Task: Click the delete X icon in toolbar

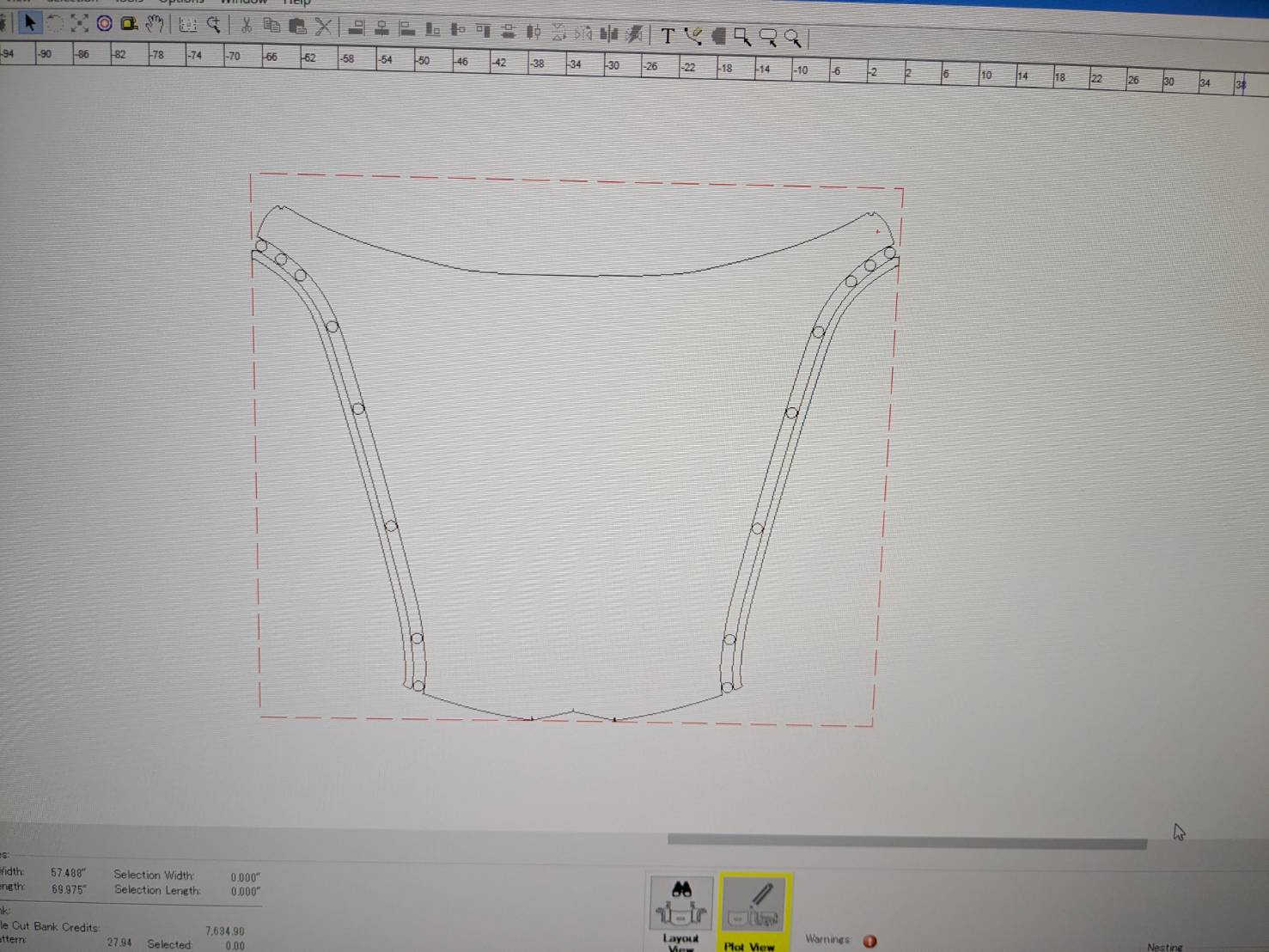Action: tap(323, 27)
